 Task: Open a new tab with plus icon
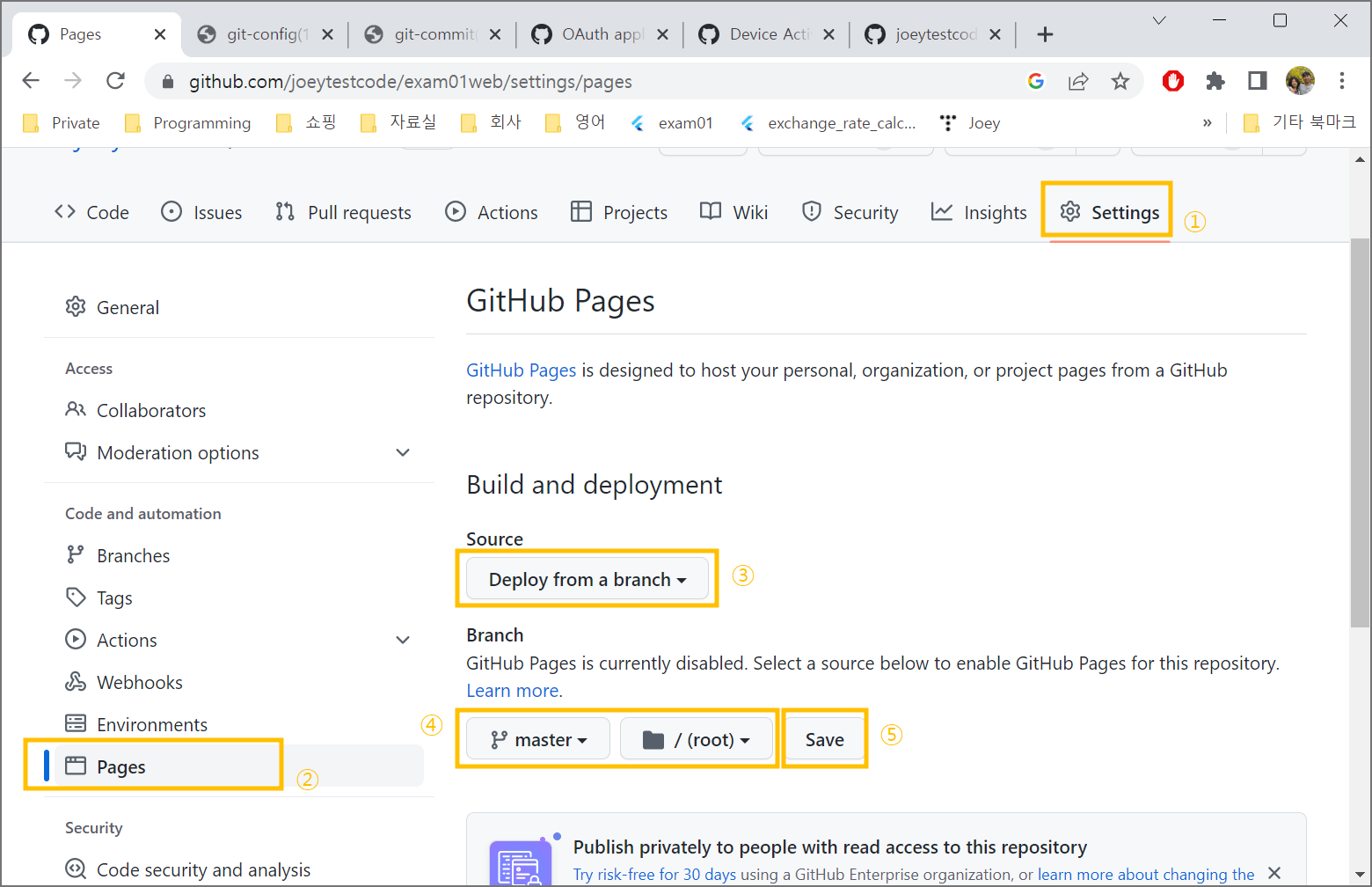click(x=1045, y=34)
